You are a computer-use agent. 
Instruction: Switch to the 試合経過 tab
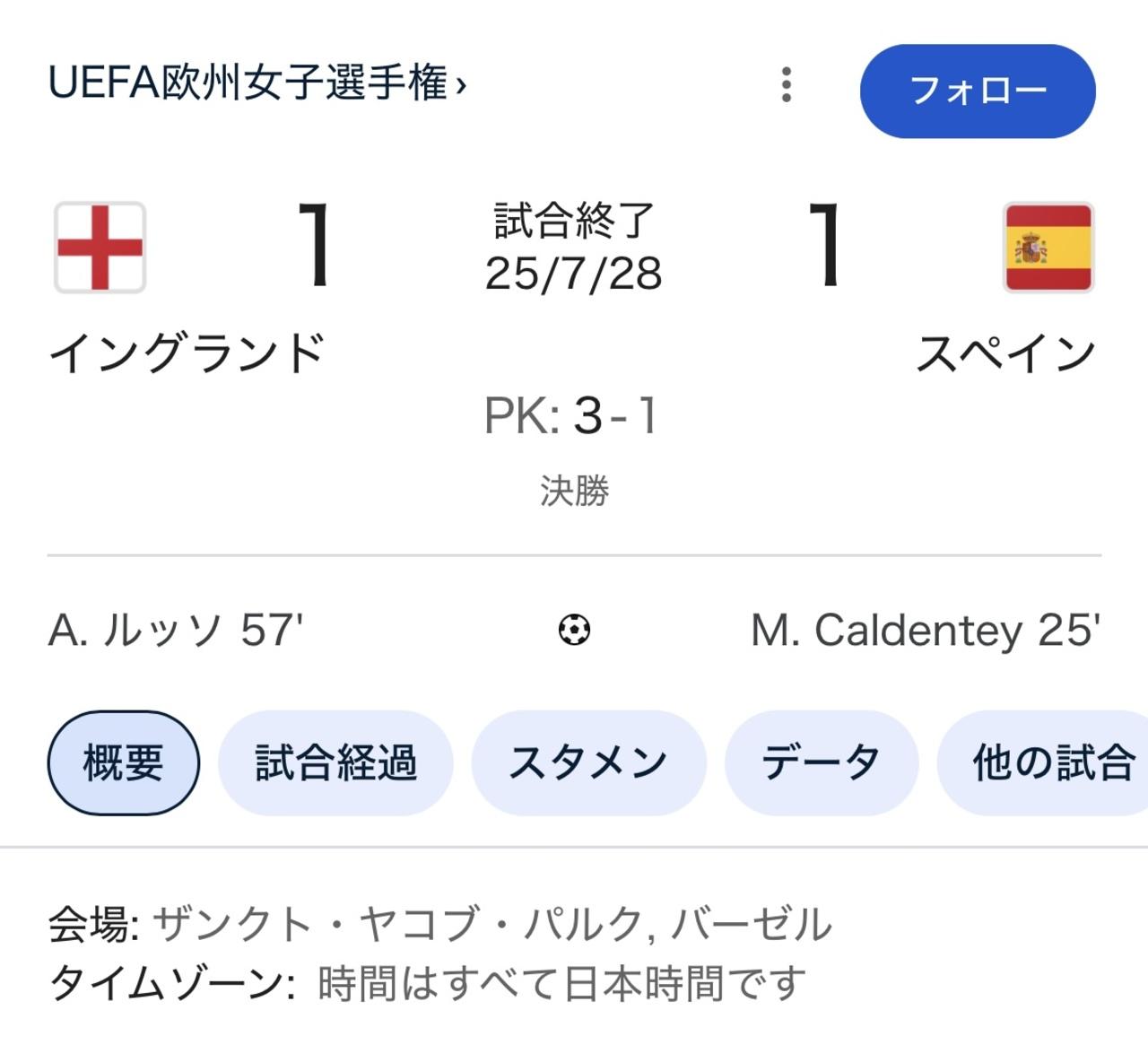[335, 763]
